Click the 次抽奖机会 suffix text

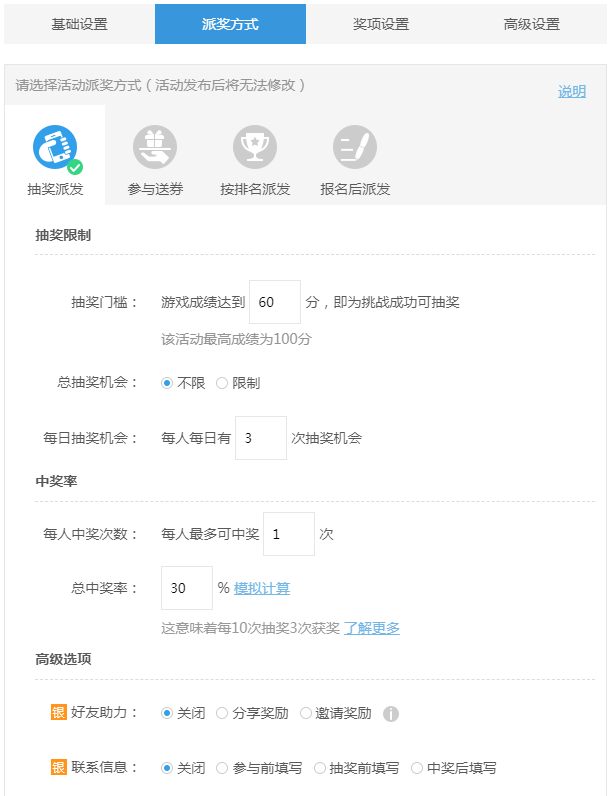pyautogui.click(x=326, y=438)
